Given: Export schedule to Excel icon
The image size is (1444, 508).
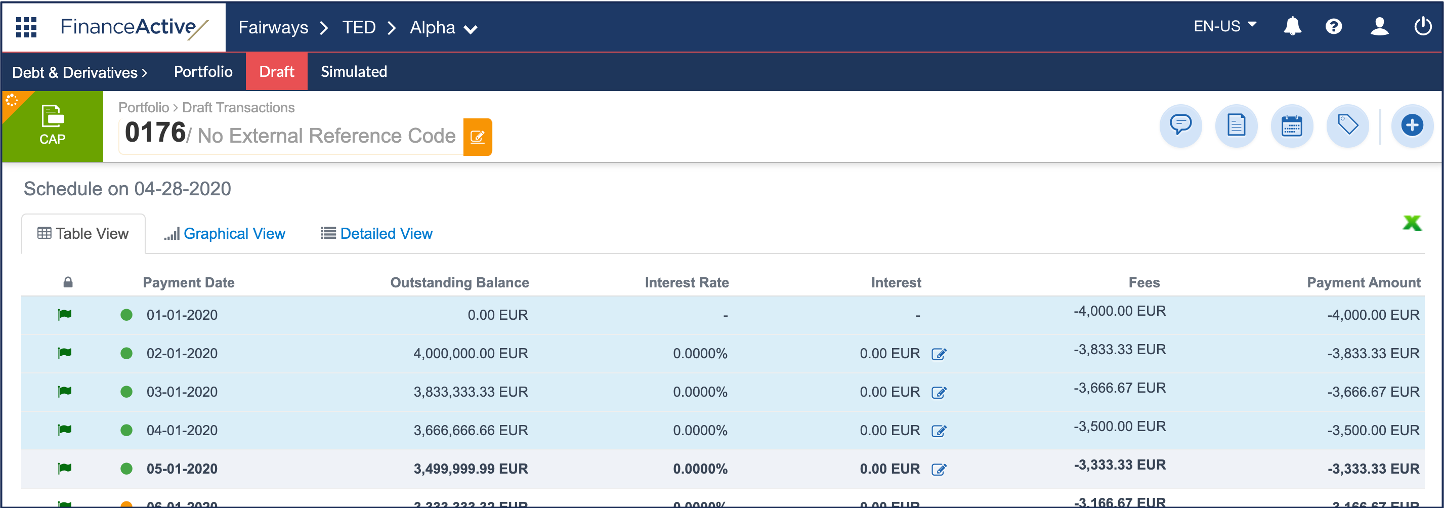Looking at the screenshot, I should tap(1412, 223).
